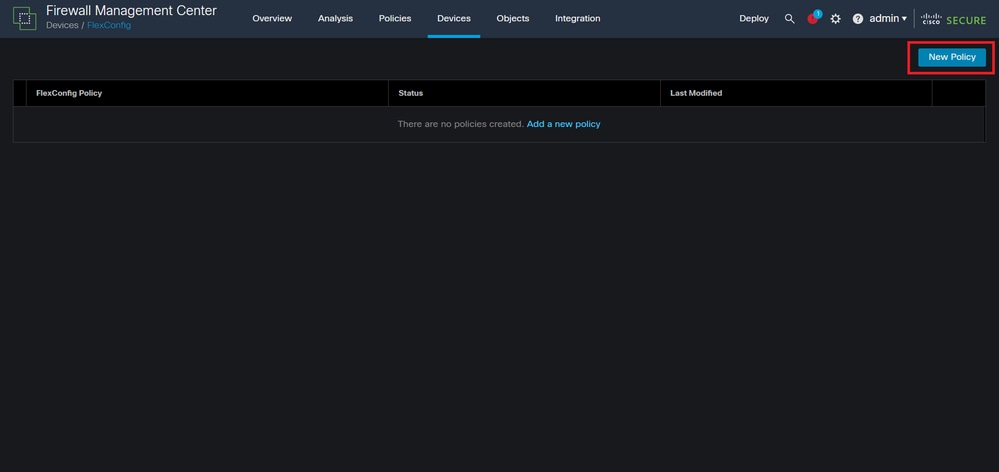
Task: Click the FlexConfig breadcrumb link
Action: (x=109, y=25)
